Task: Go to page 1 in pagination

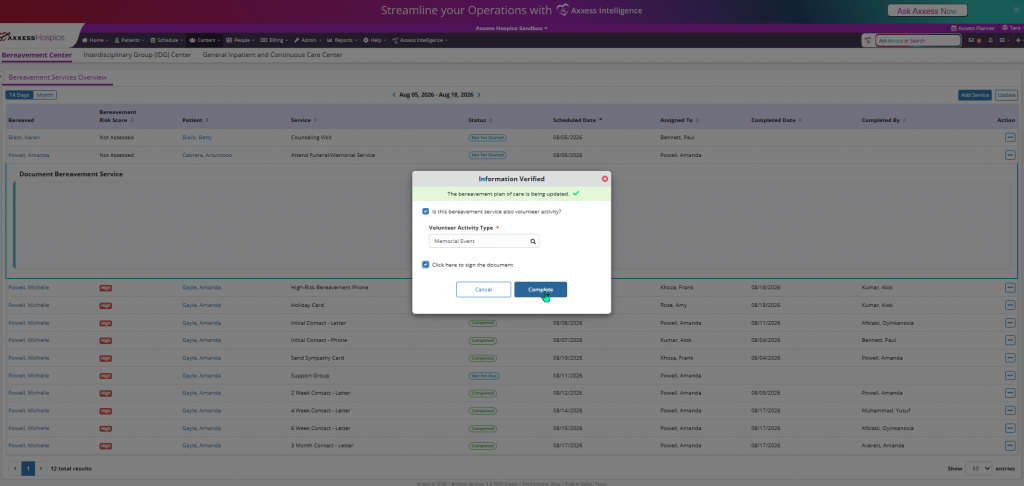Action: [x=28, y=468]
